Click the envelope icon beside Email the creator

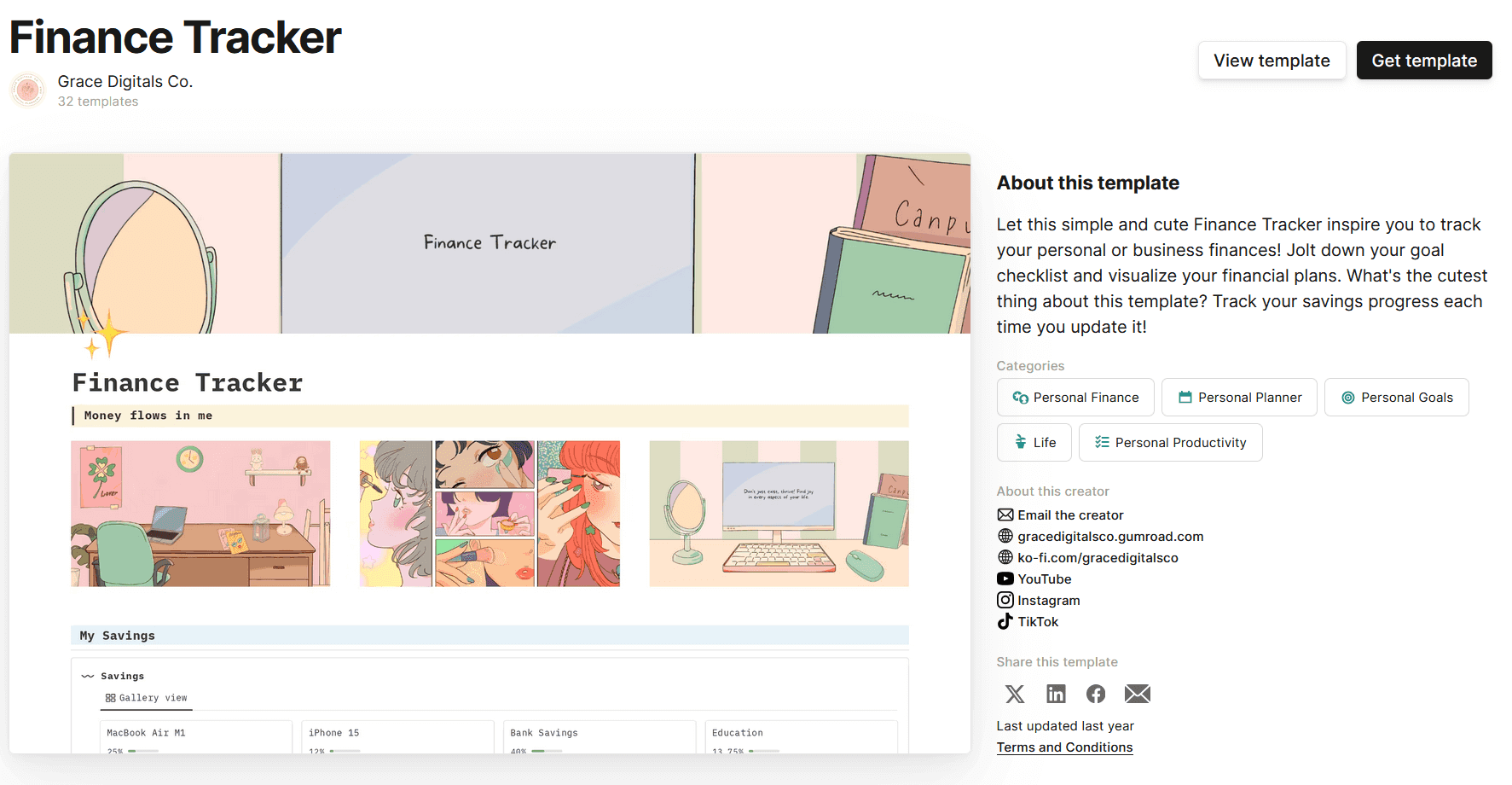click(1005, 515)
